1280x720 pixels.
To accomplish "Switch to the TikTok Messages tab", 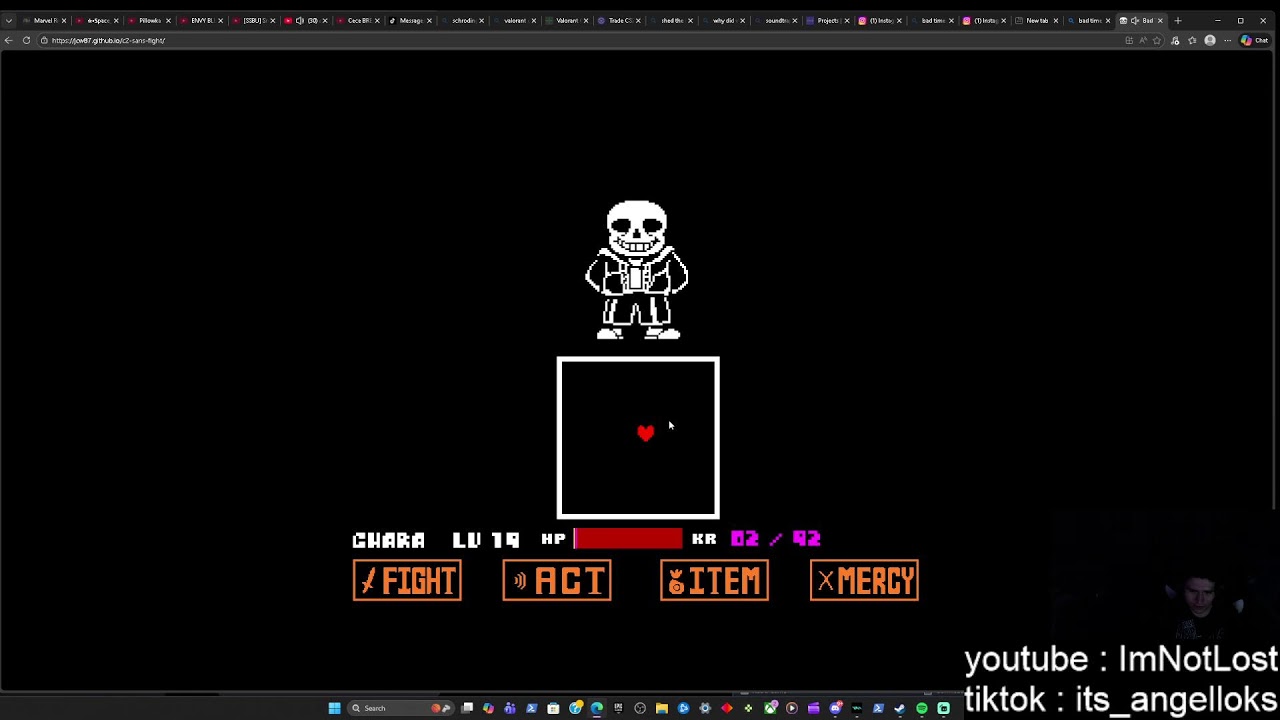I will coord(412,20).
